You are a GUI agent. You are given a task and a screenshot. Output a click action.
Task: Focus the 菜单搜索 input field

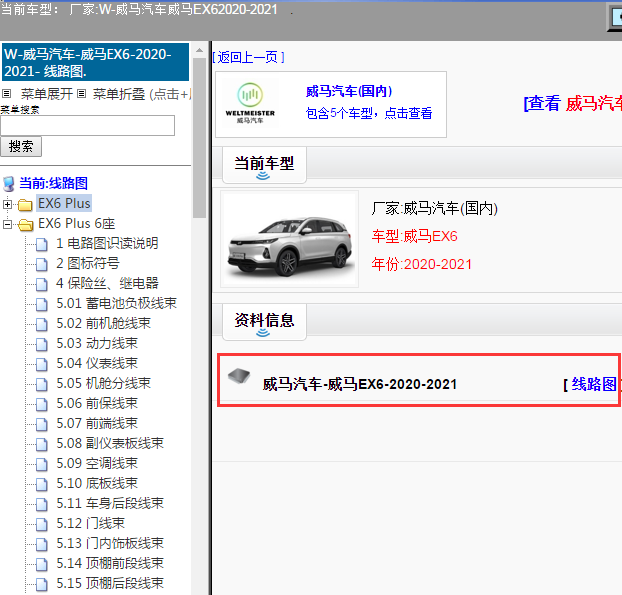click(87, 125)
